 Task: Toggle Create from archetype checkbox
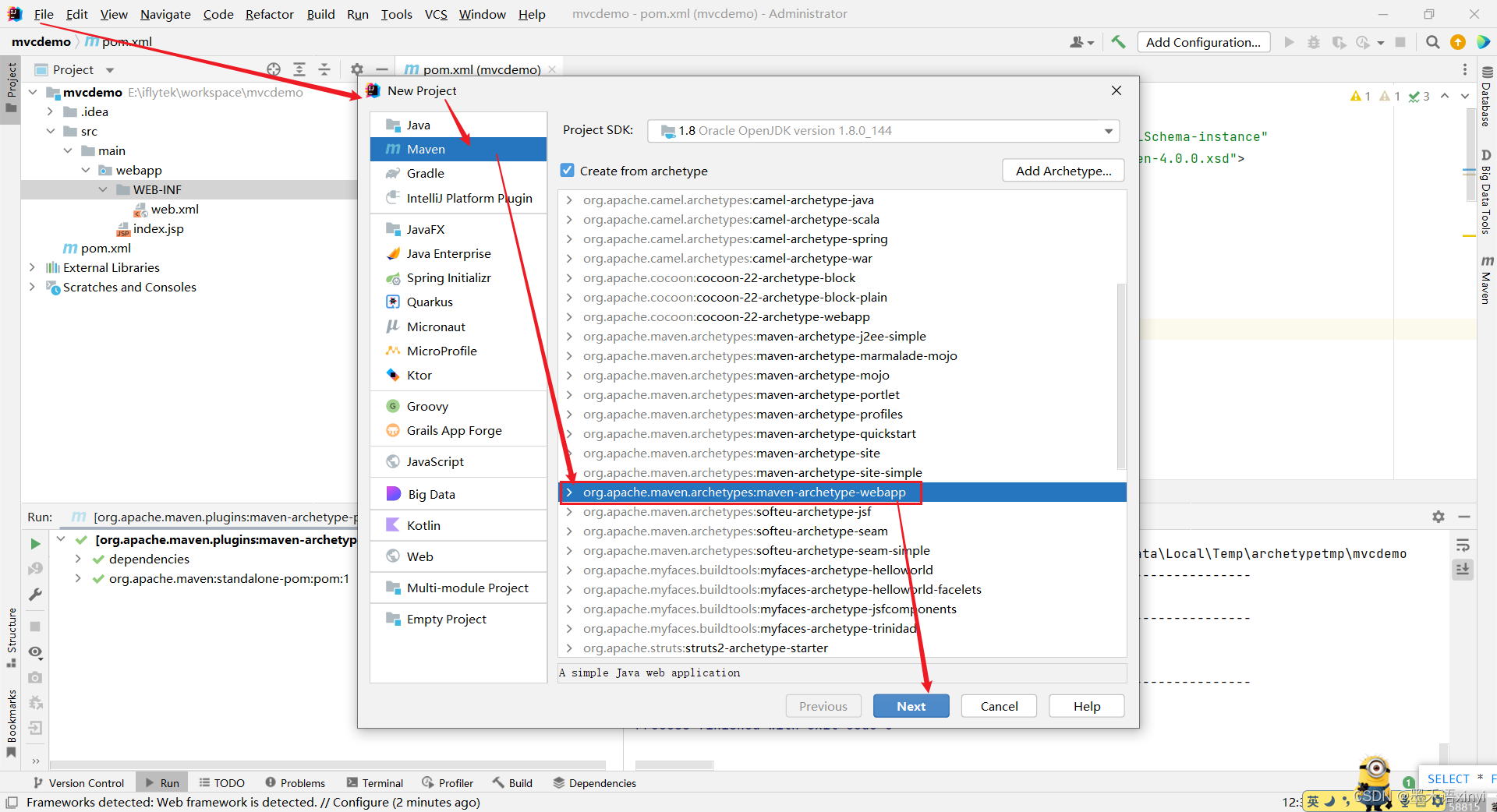[x=568, y=171]
